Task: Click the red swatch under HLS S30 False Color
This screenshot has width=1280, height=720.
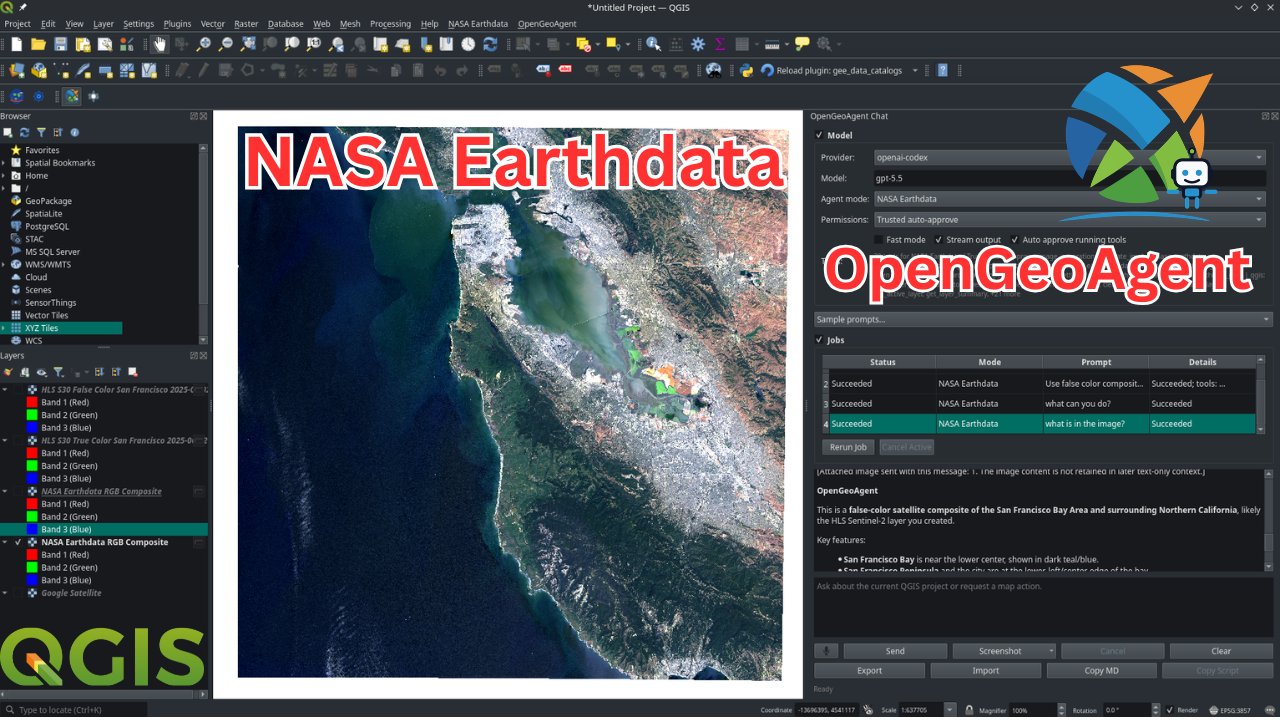Action: pos(33,402)
